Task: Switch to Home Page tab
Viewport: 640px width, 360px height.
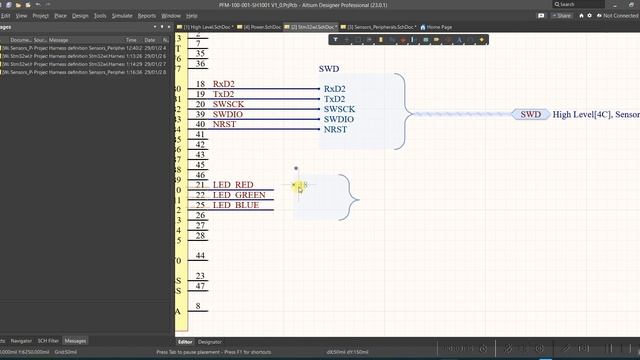Action: [x=436, y=27]
